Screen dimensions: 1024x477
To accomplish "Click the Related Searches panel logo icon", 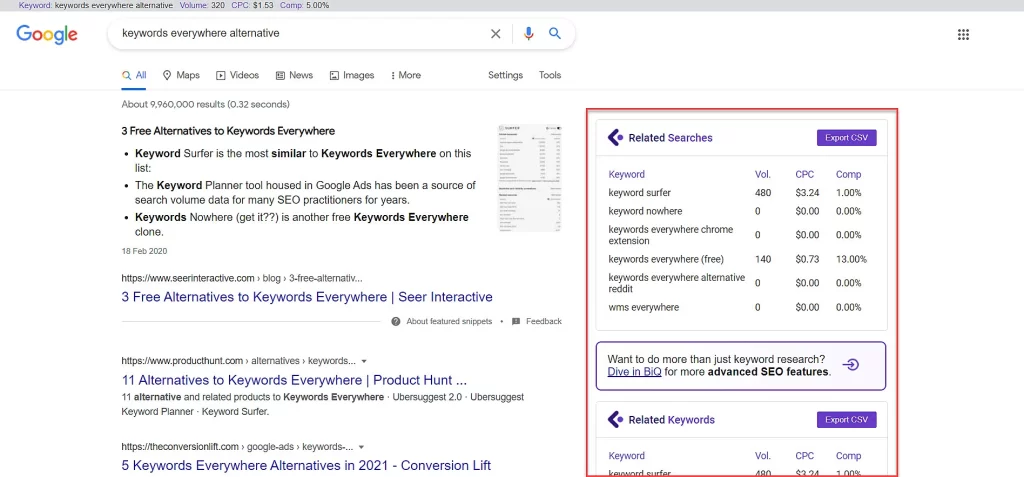I will coord(615,138).
